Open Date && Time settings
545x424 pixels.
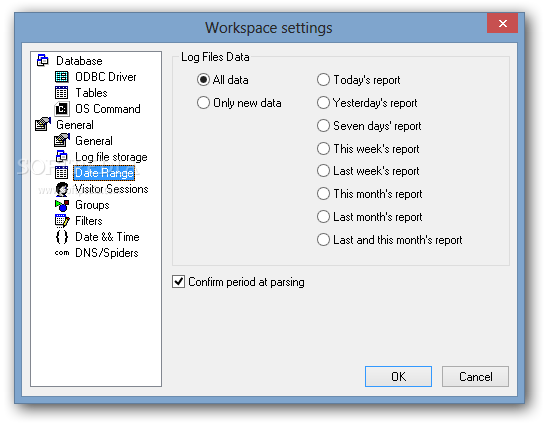pos(107,237)
